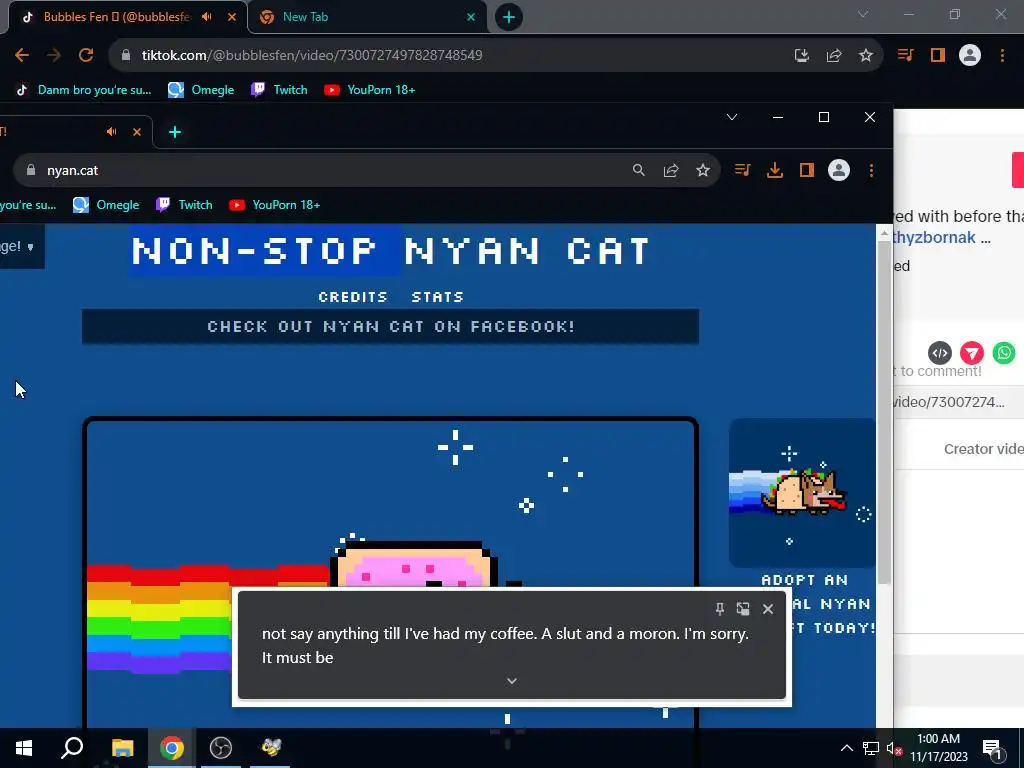Image resolution: width=1024 pixels, height=768 pixels.
Task: Click the caption box pop-out icon
Action: pyautogui.click(x=743, y=609)
